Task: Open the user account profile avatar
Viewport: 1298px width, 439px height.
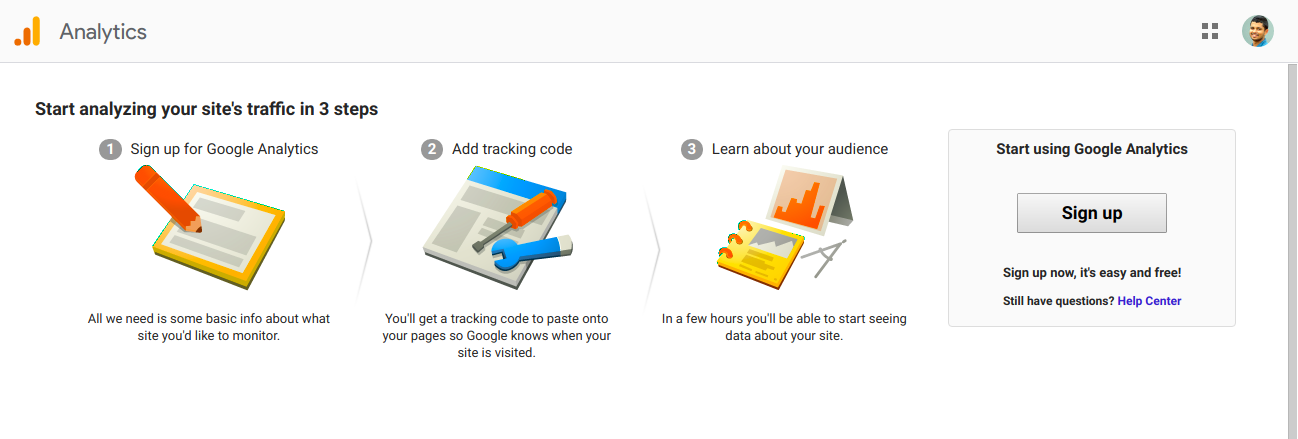Action: tap(1257, 31)
